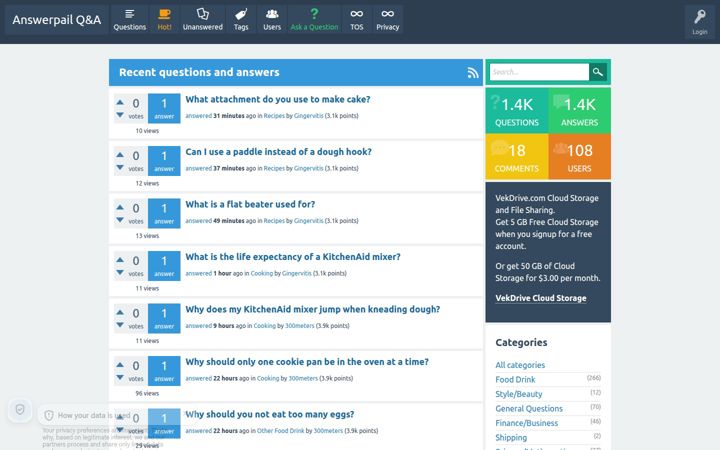720x450 pixels.
Task: Click the 18 Comments stat tile
Action: coord(517,157)
